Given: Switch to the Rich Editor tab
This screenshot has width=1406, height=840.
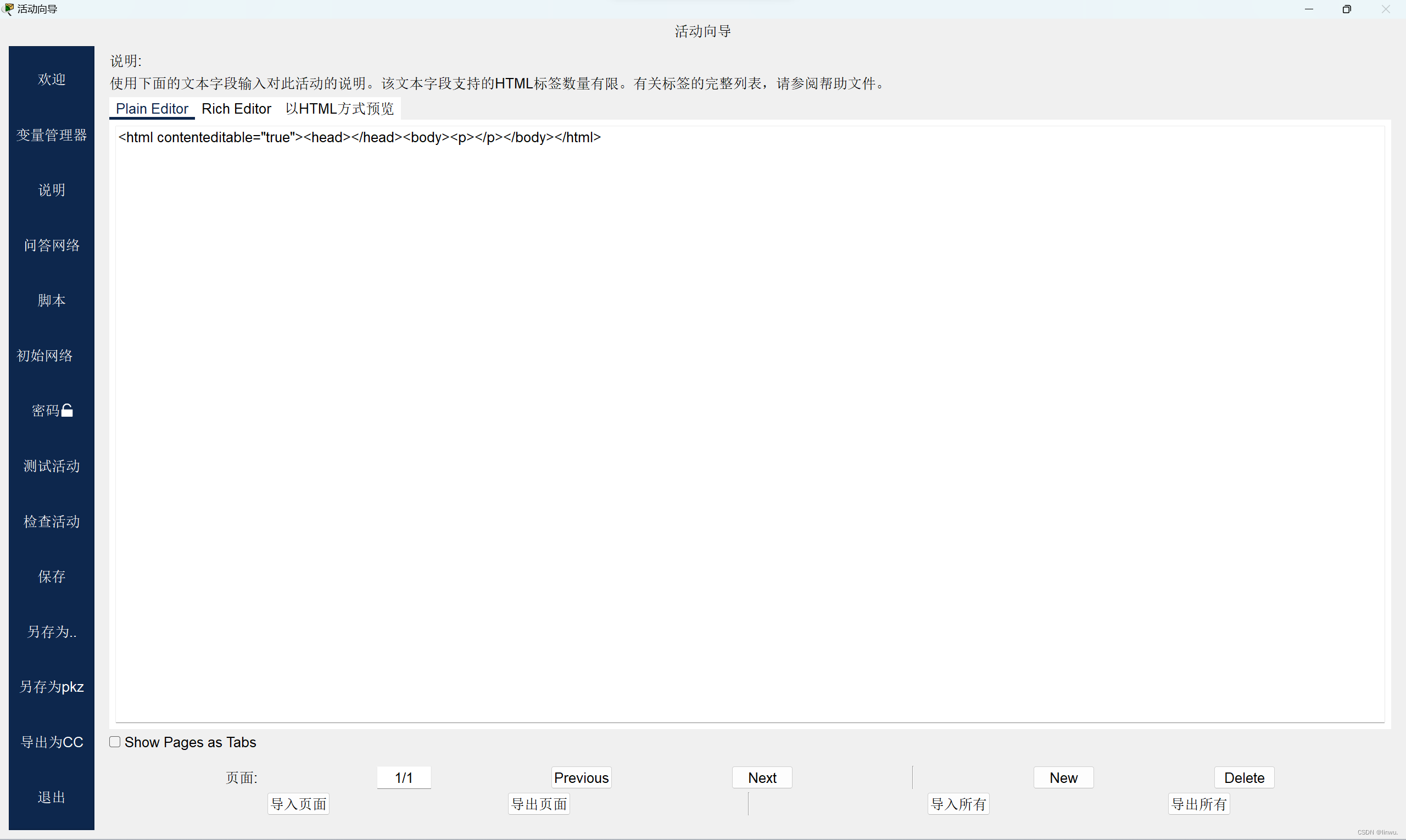Looking at the screenshot, I should pos(237,109).
